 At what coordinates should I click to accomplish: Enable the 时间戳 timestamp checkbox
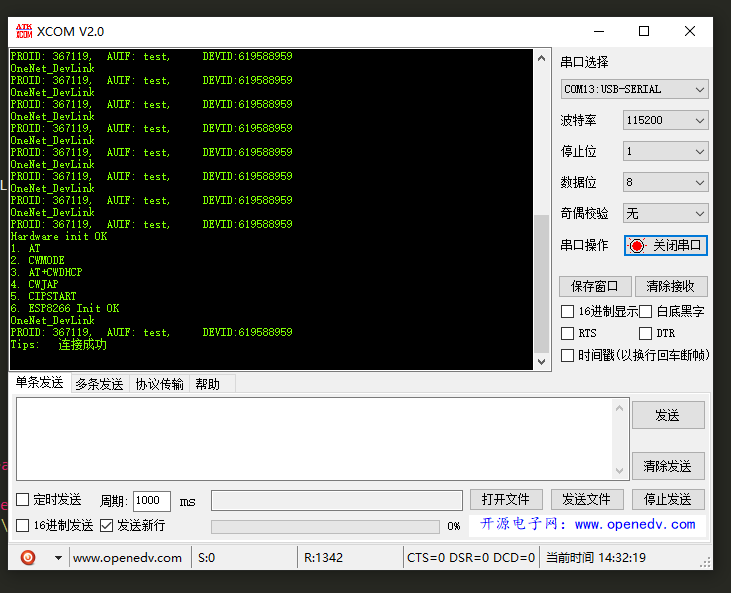coord(567,355)
